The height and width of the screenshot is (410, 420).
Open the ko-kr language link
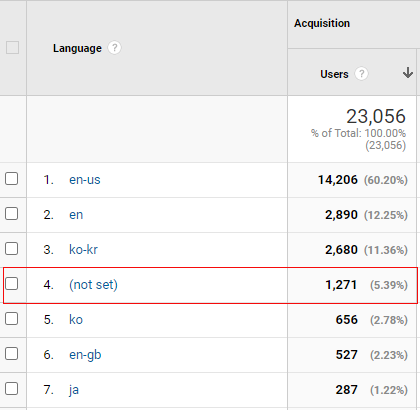tap(83, 250)
